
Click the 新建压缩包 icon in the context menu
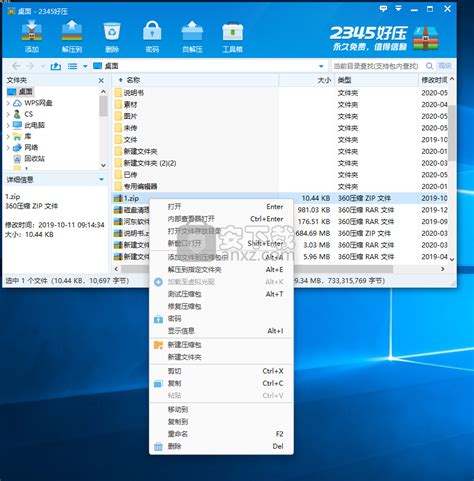coord(158,345)
